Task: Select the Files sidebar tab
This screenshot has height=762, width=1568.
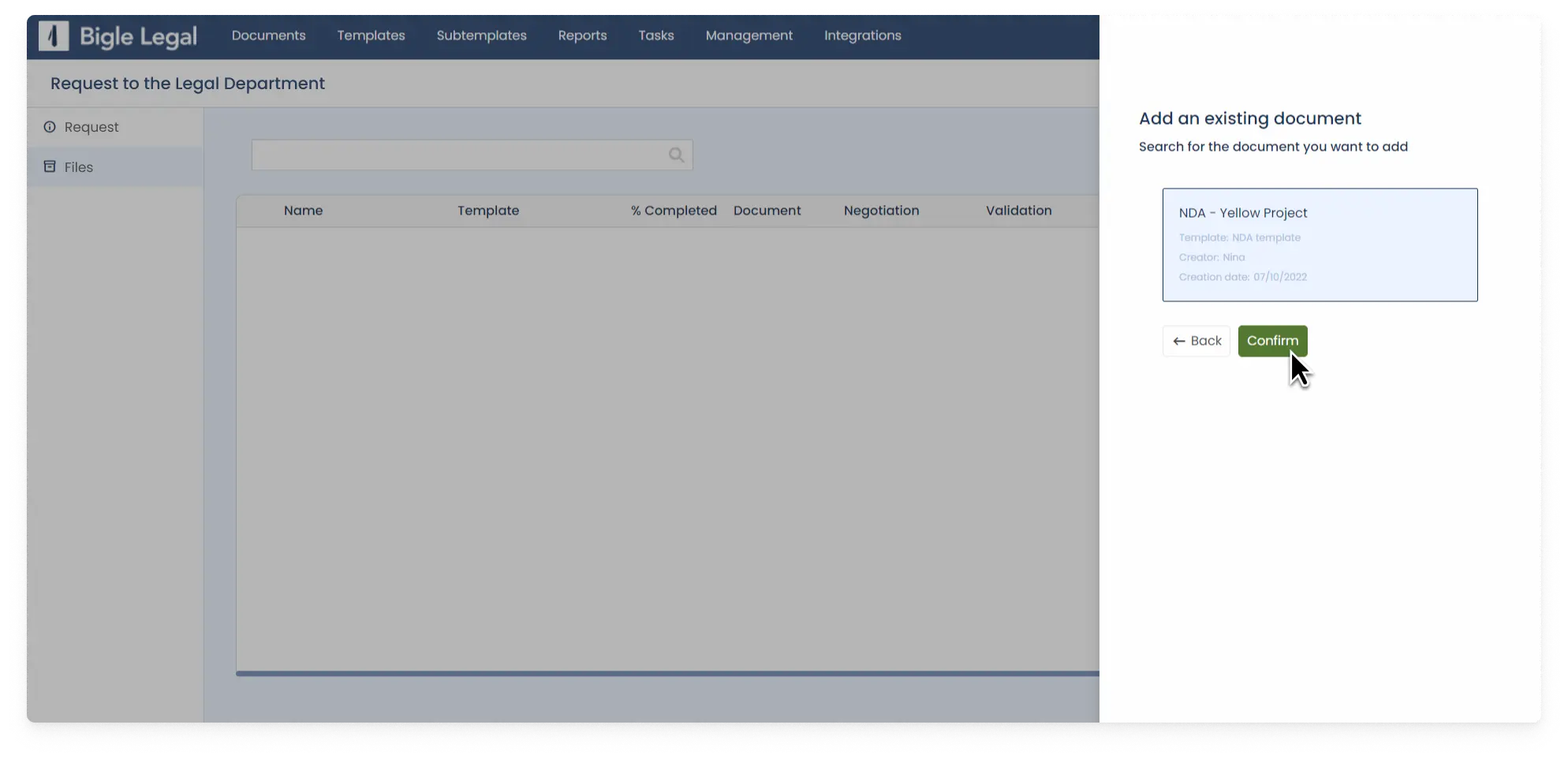Action: [79, 167]
